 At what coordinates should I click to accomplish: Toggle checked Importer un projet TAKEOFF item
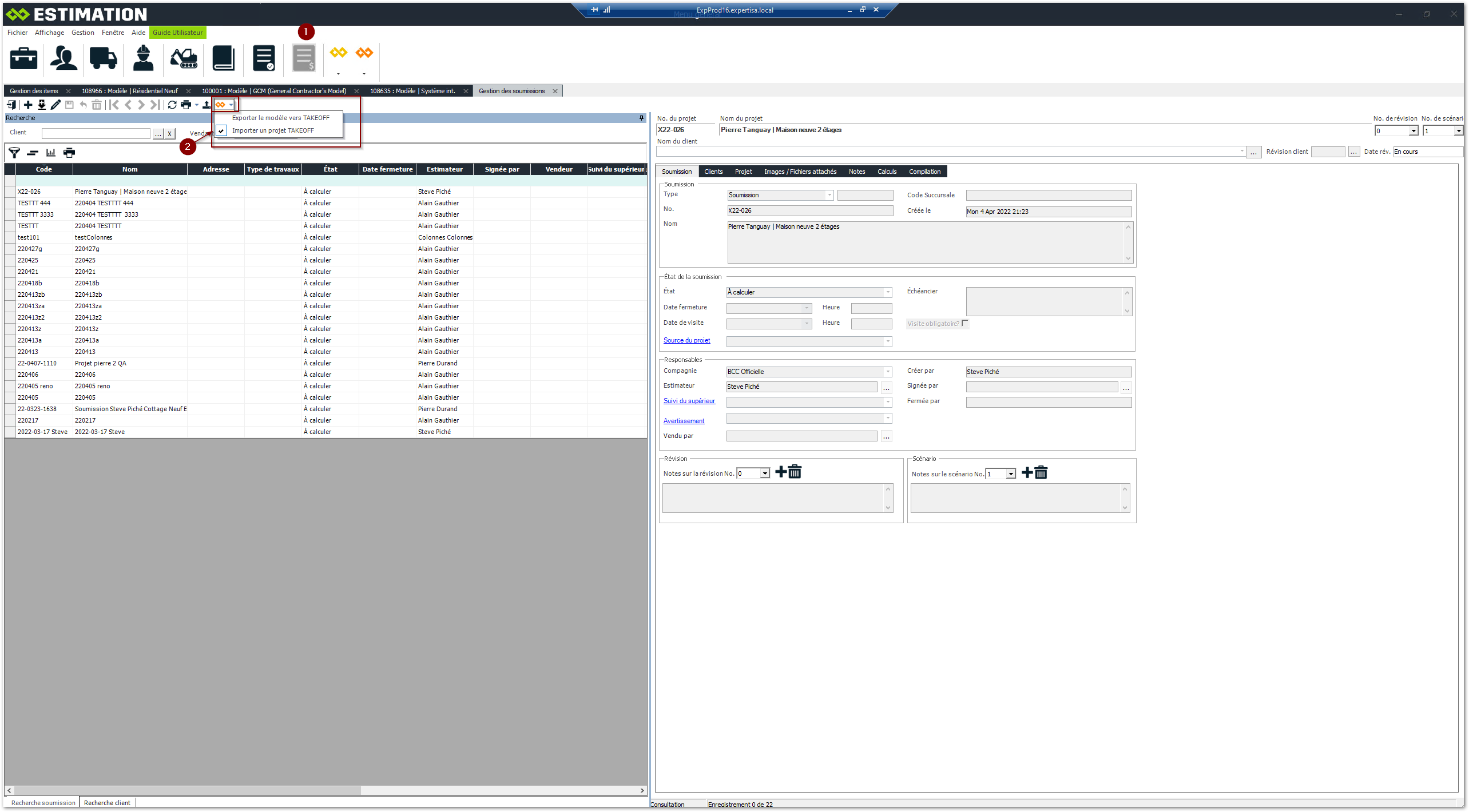[273, 130]
